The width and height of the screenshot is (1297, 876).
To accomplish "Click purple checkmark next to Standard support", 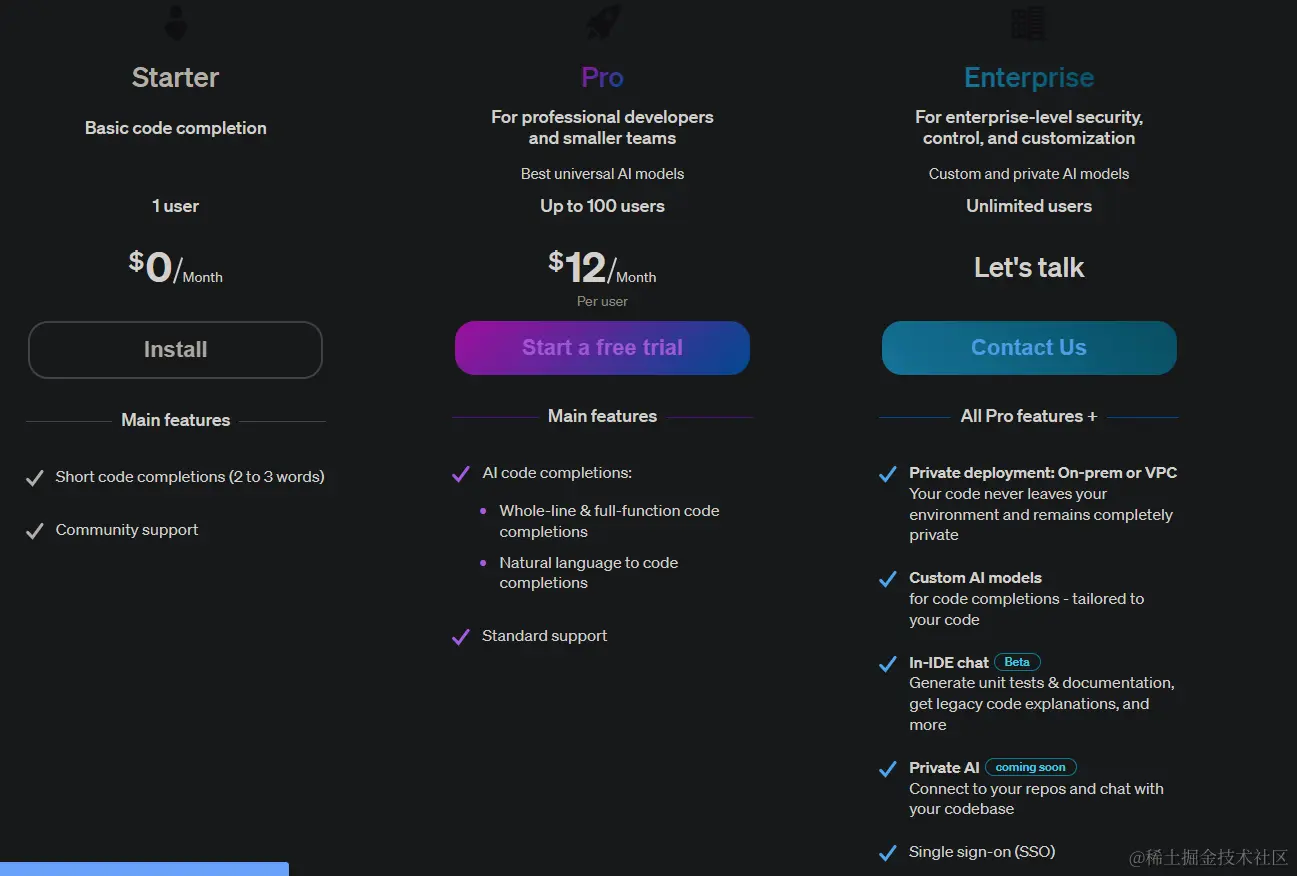I will (x=461, y=637).
